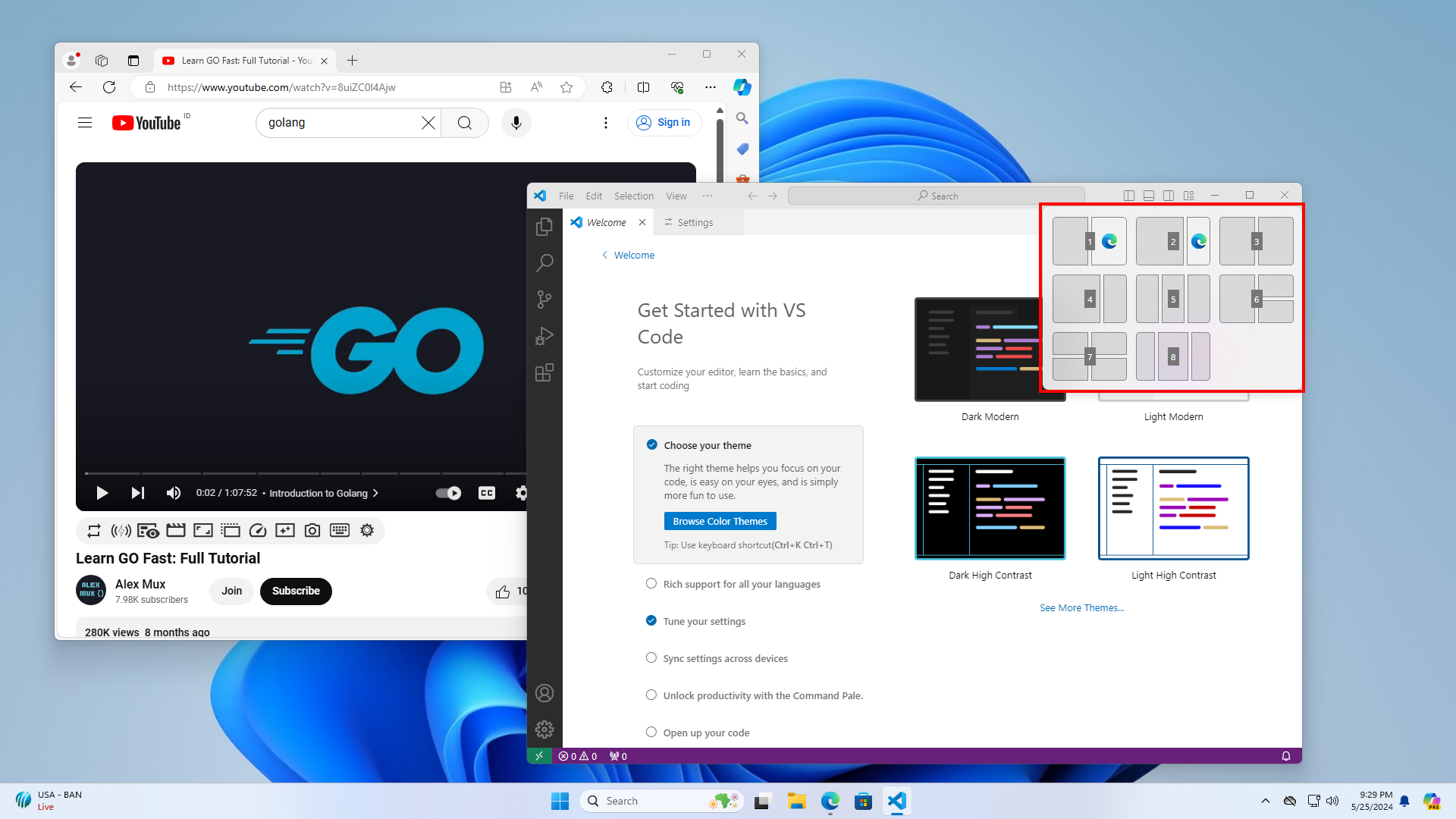Click the ports forwarded status bar item
This screenshot has width=1456, height=819.
click(x=618, y=756)
